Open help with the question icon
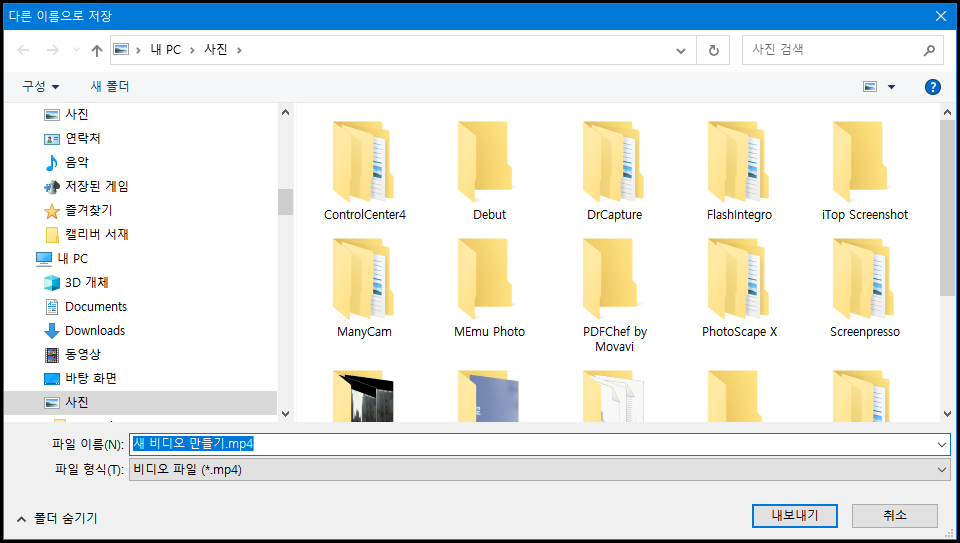Screen dimensions: 960x543 (x=932, y=87)
